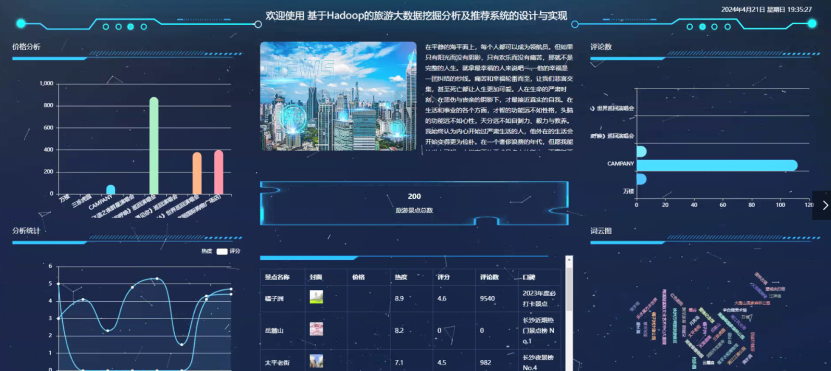
Task: Open the 岳麓山 cover thumbnail
Action: point(316,329)
